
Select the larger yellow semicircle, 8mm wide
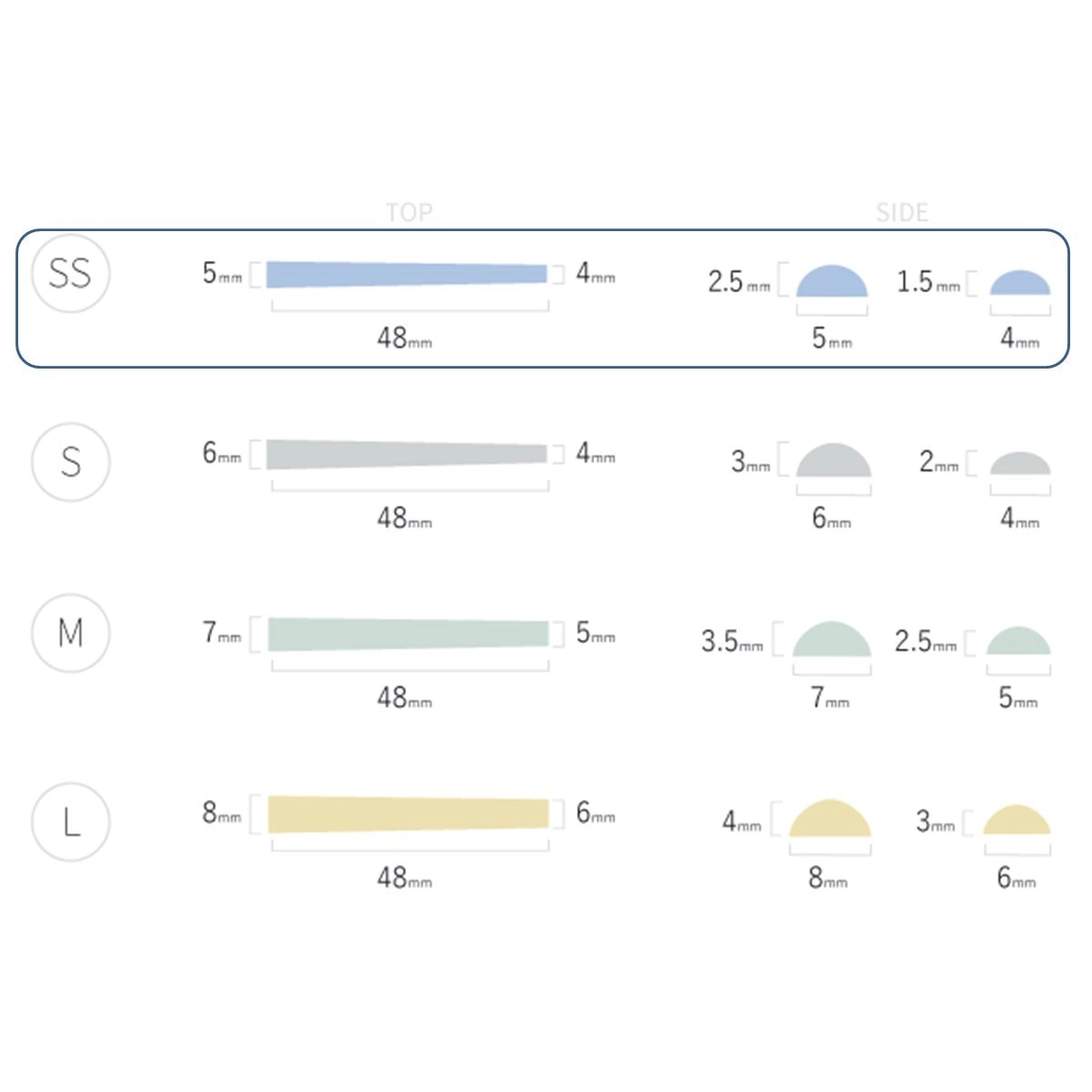coord(829,820)
